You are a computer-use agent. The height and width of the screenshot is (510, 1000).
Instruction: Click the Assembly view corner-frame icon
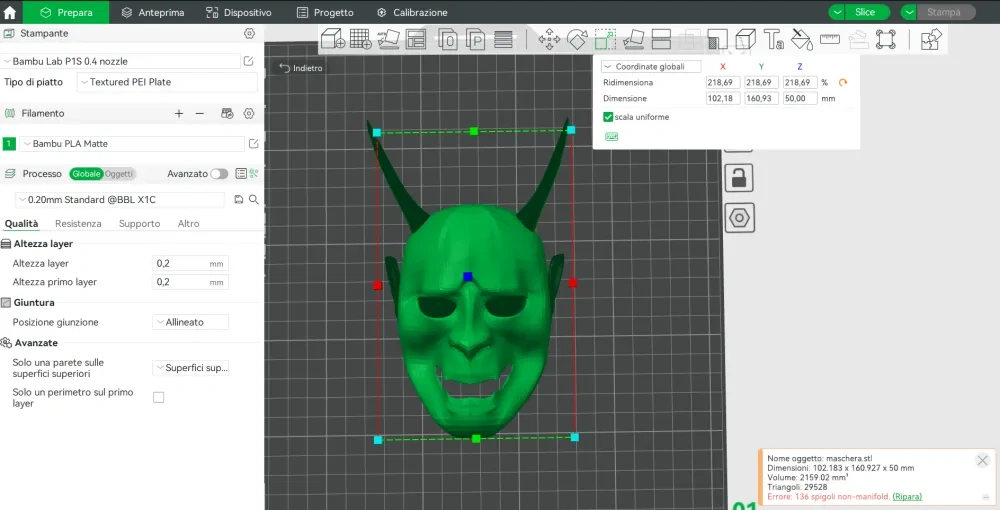tap(886, 40)
